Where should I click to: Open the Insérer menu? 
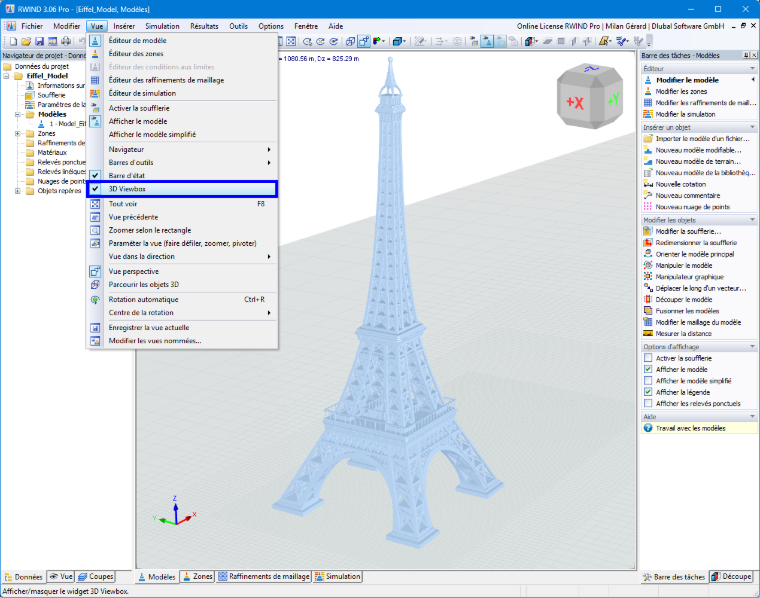click(x=124, y=26)
